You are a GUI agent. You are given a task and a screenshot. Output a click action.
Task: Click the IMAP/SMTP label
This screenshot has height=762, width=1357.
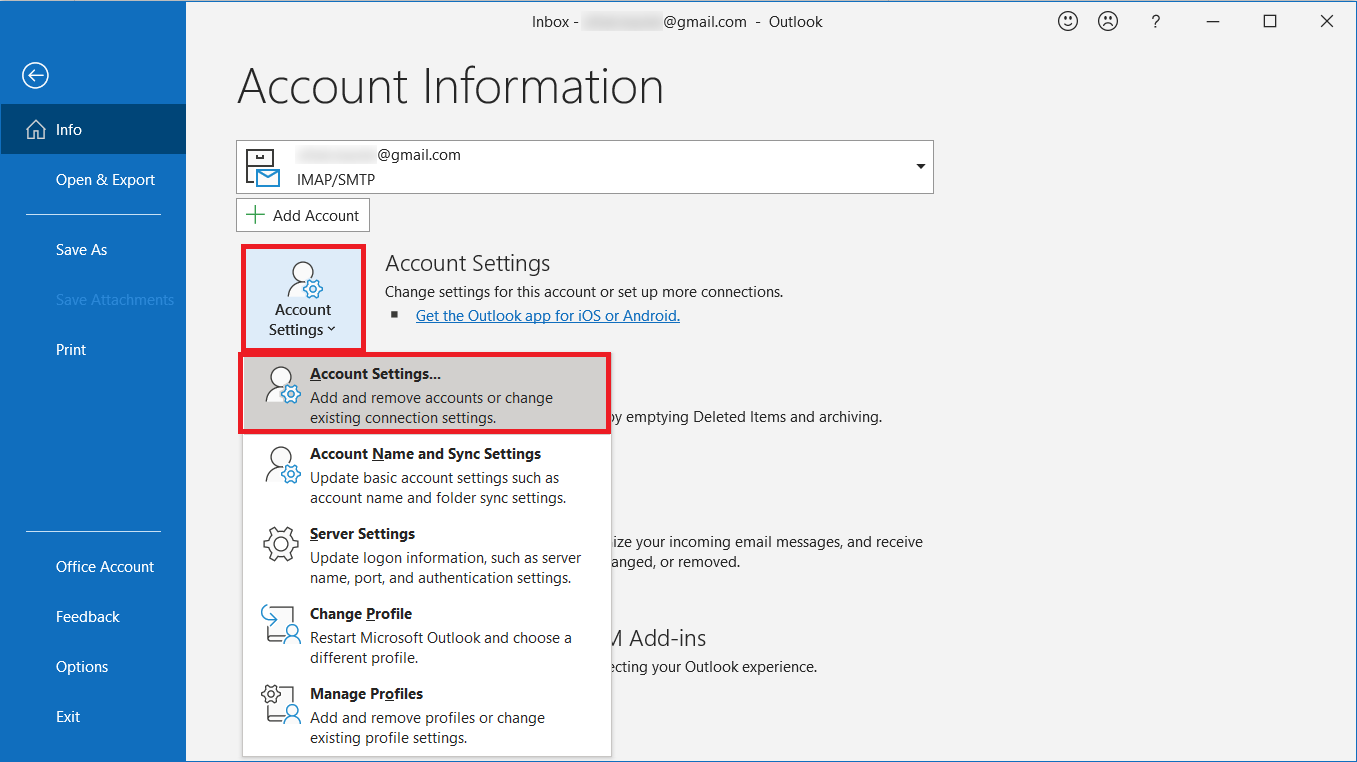pos(336,180)
